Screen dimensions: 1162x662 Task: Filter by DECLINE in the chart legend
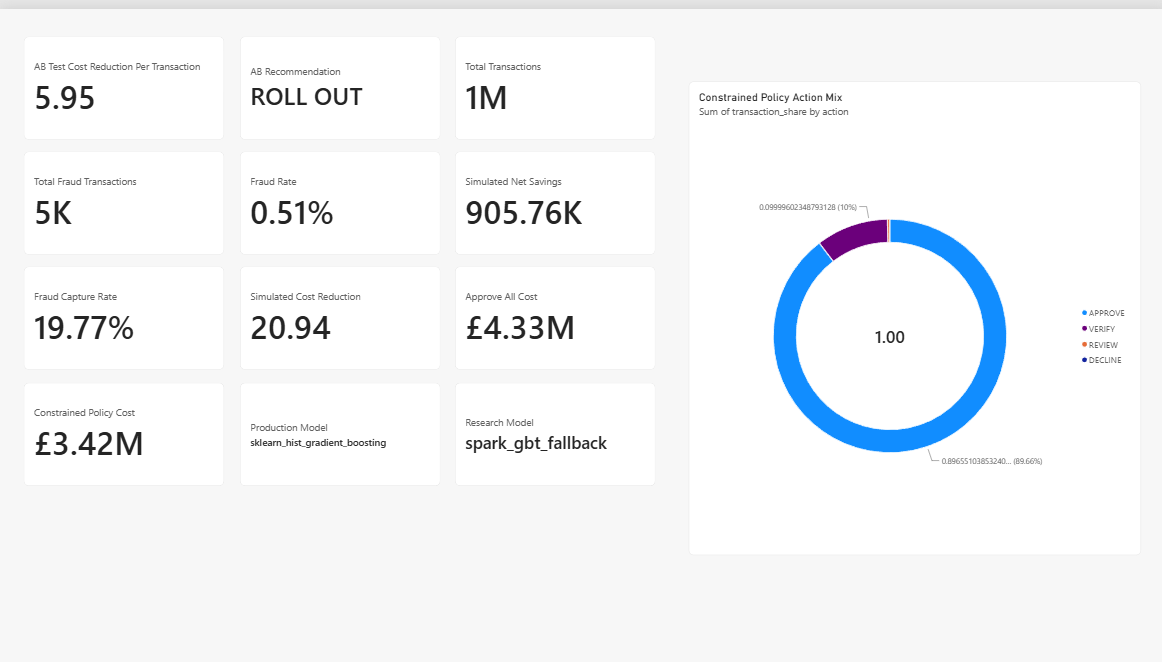1101,360
